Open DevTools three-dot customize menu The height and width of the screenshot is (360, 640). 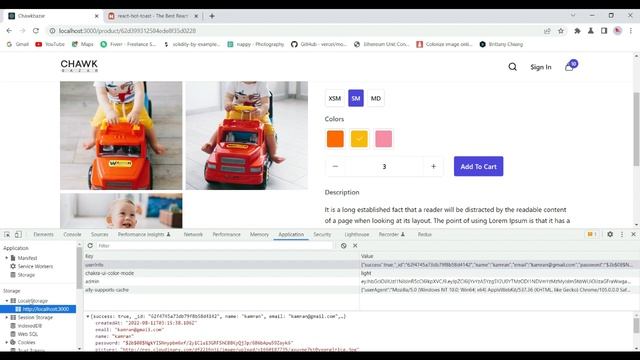click(622, 234)
